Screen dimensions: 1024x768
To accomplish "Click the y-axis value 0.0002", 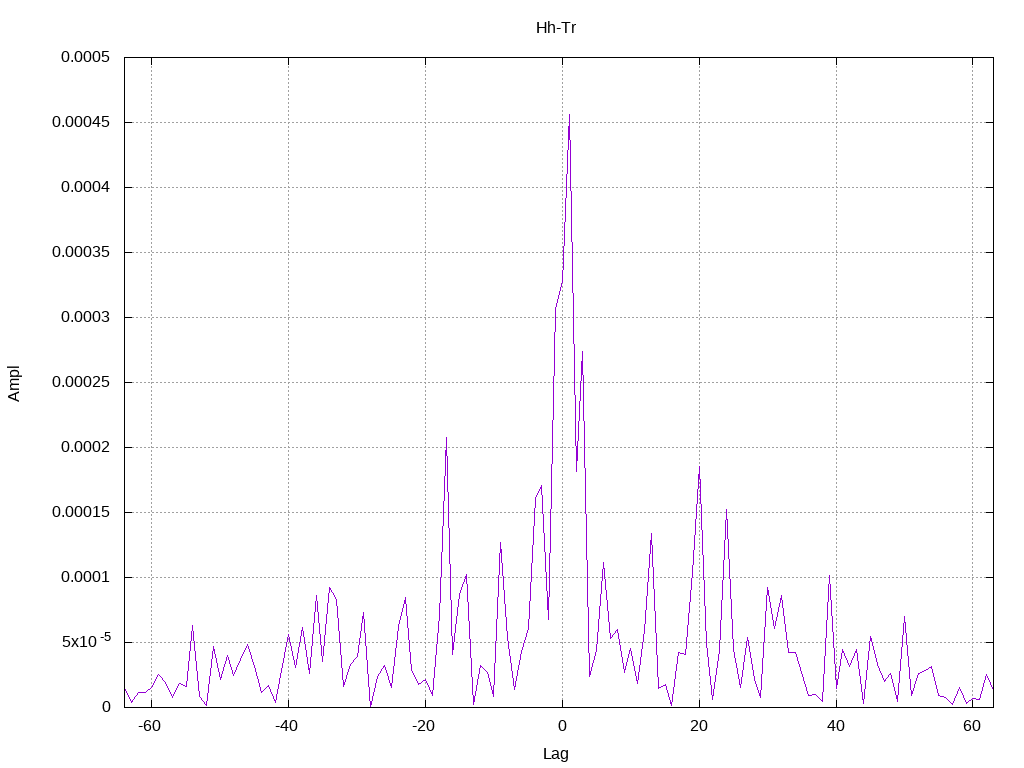I will 86,447.
